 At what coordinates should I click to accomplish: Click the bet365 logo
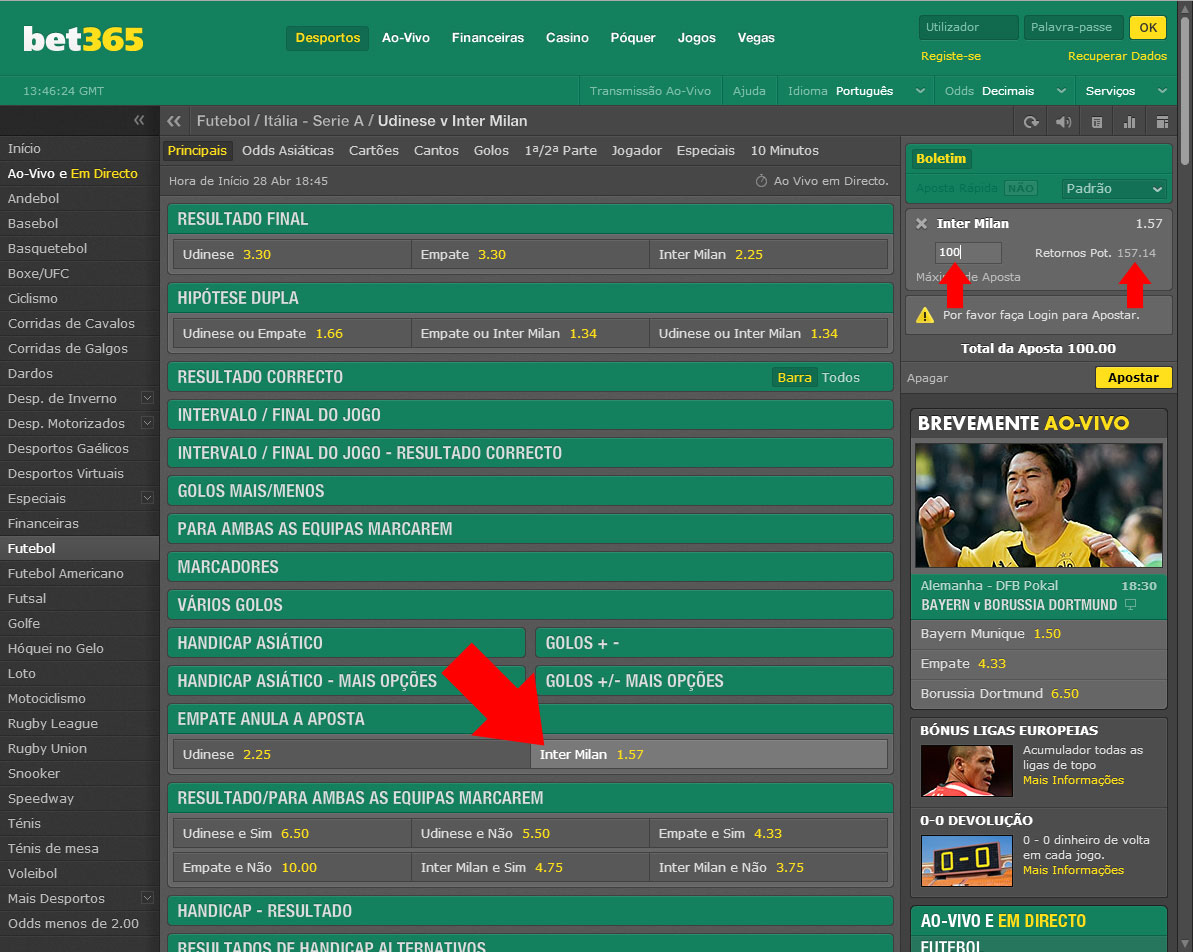83,39
